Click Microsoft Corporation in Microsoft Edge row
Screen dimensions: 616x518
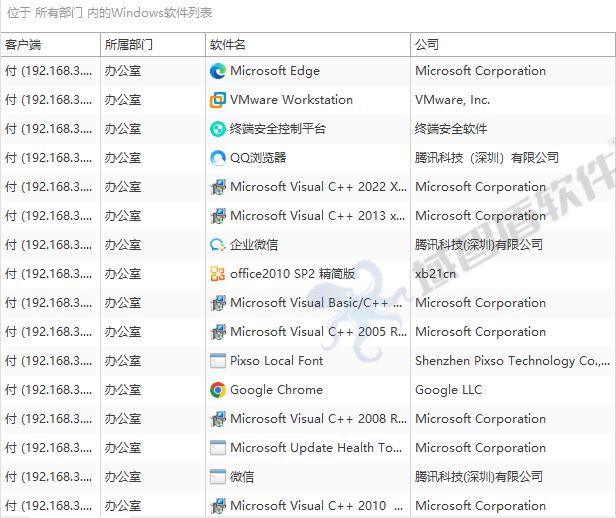[x=480, y=71]
